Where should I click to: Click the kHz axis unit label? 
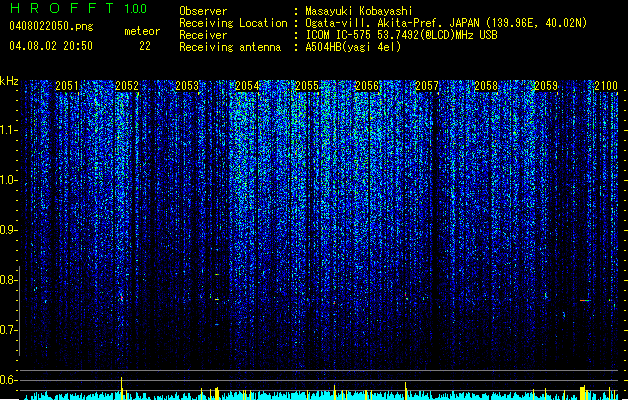pos(9,81)
